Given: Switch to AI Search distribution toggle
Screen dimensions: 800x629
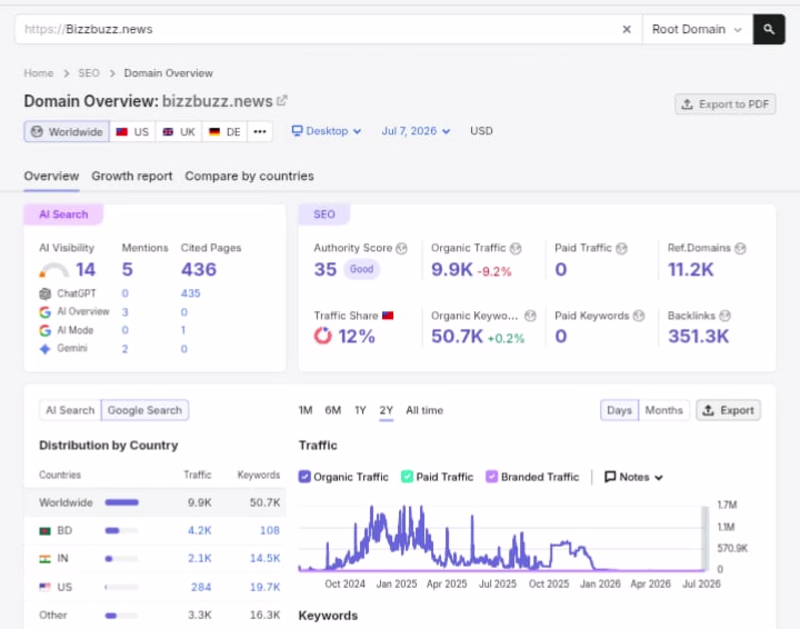Looking at the screenshot, I should tap(70, 410).
